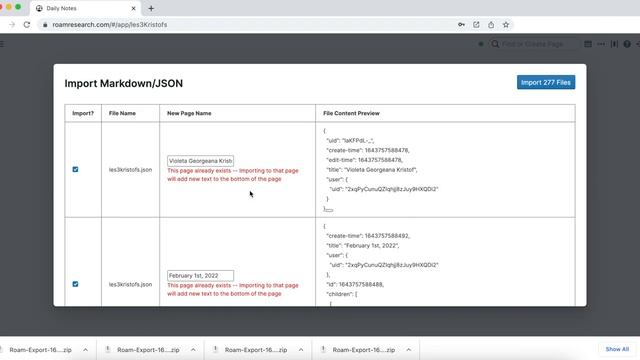Click the Import? column header
The width and height of the screenshot is (640, 360).
click(83, 113)
